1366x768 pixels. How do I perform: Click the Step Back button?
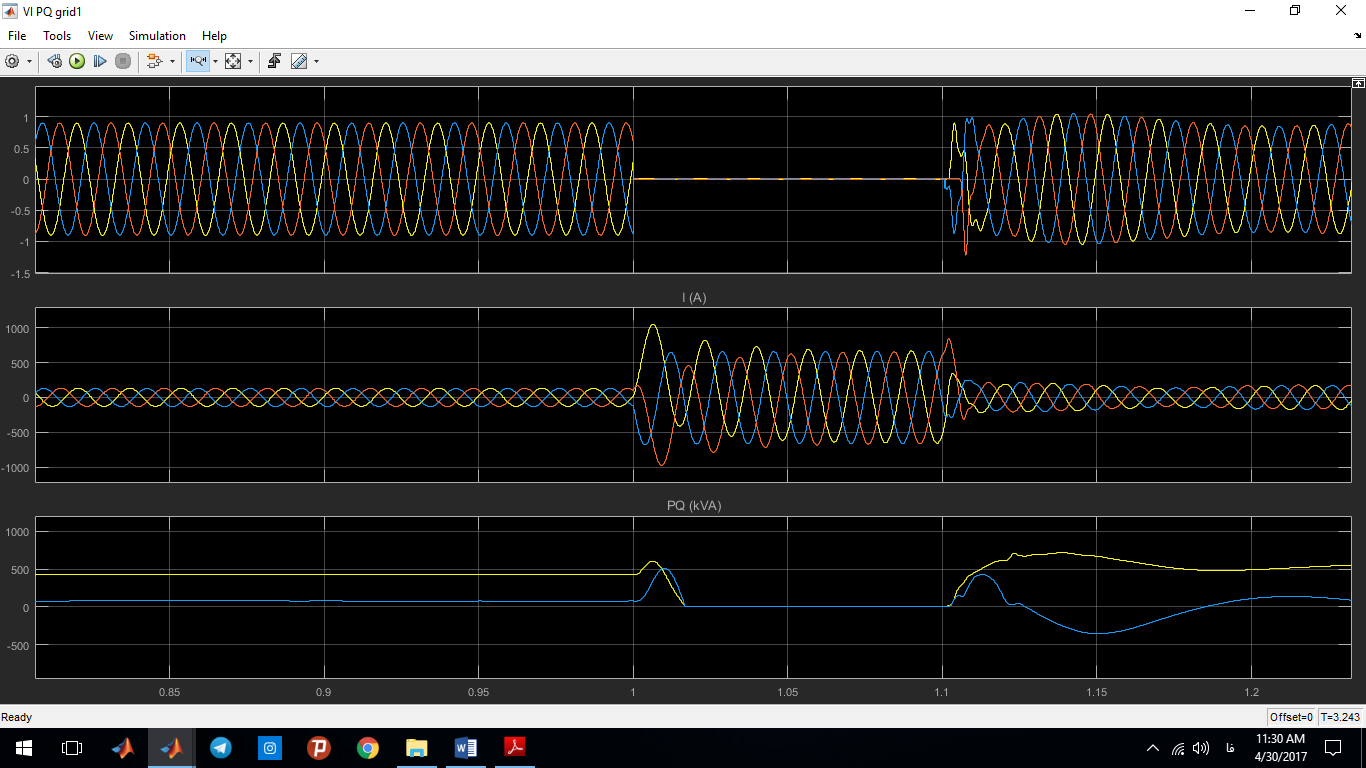tap(55, 61)
